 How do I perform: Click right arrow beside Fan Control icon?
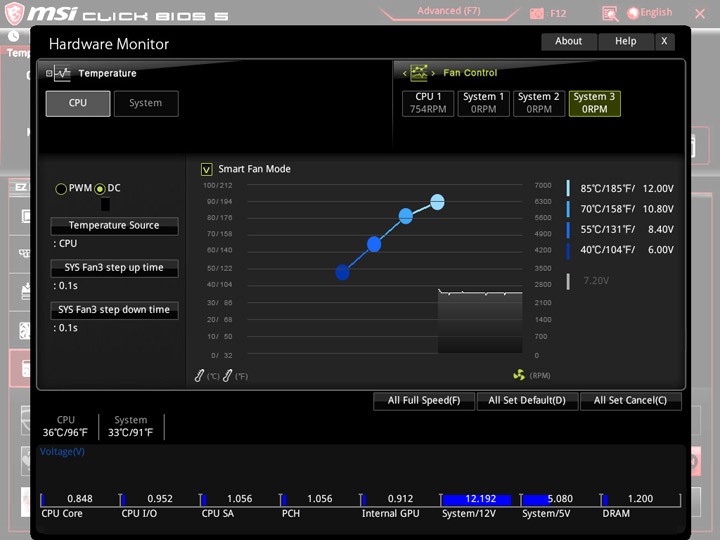[433, 73]
